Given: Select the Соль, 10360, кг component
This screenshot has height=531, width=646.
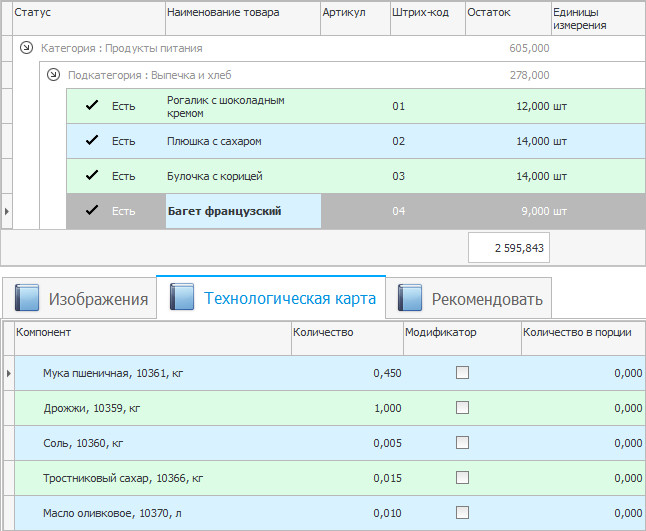Looking at the screenshot, I should [x=330, y=443].
